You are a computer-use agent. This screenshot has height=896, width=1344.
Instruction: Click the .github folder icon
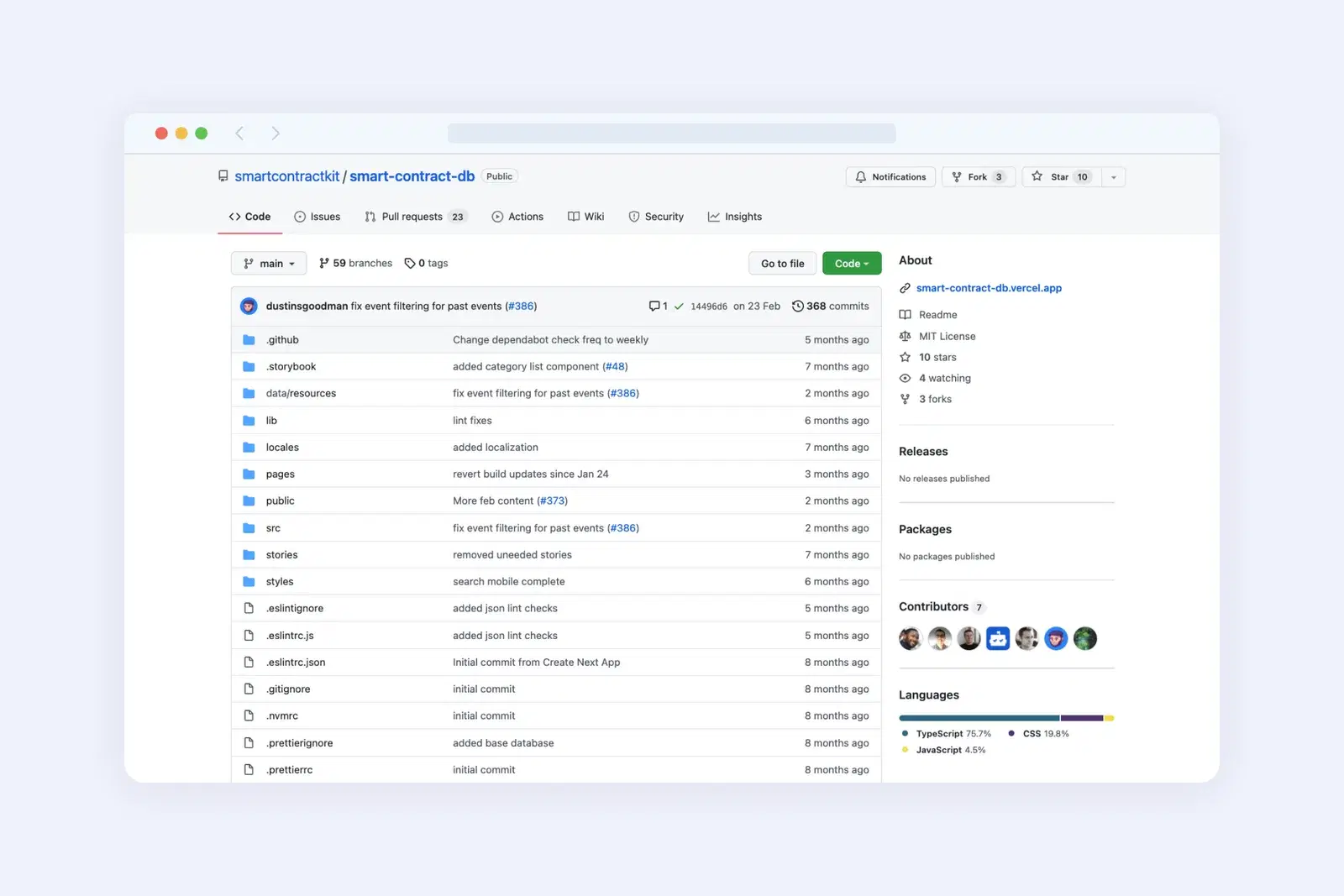coord(249,340)
